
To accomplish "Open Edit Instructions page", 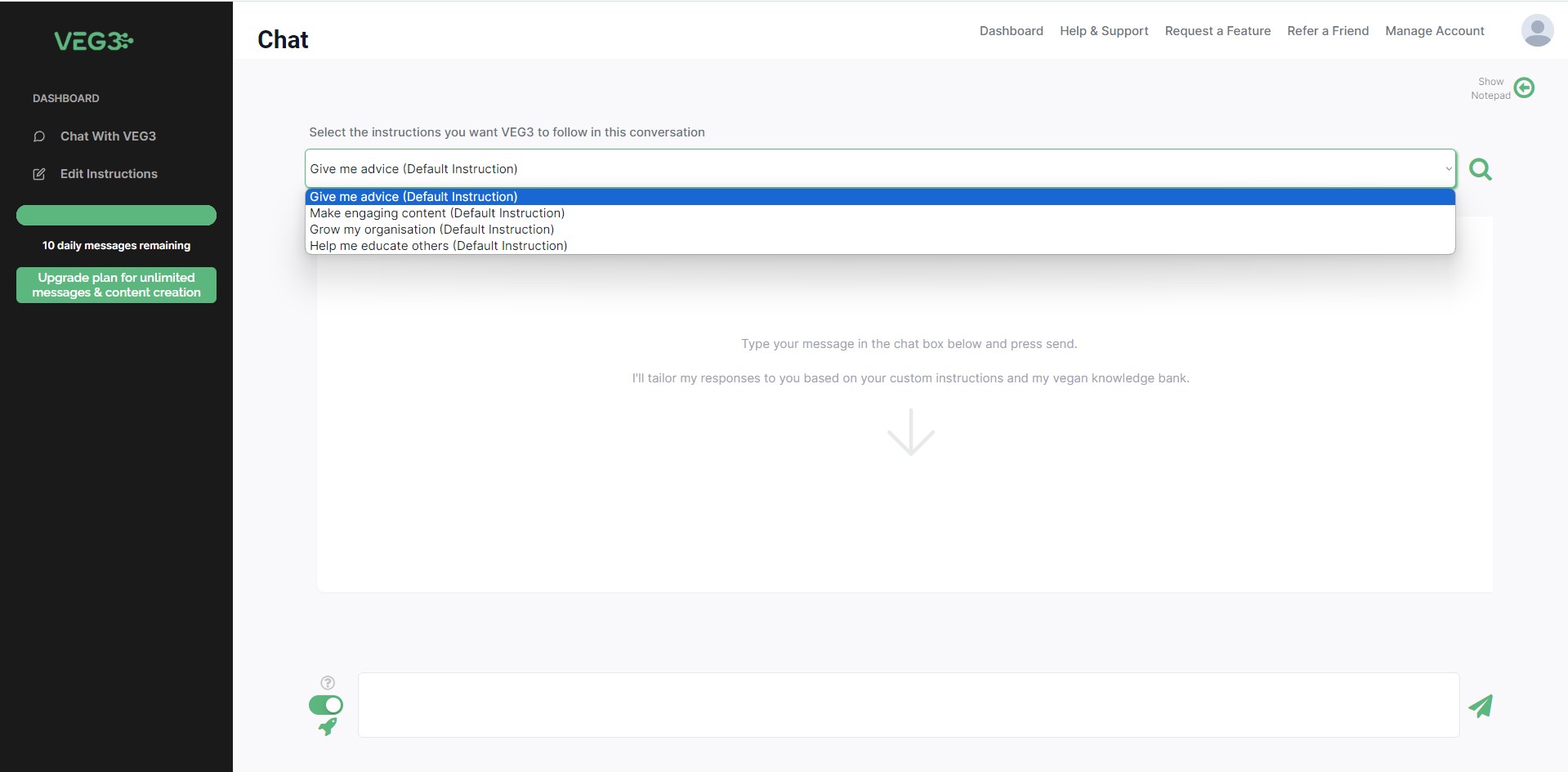I will (109, 174).
